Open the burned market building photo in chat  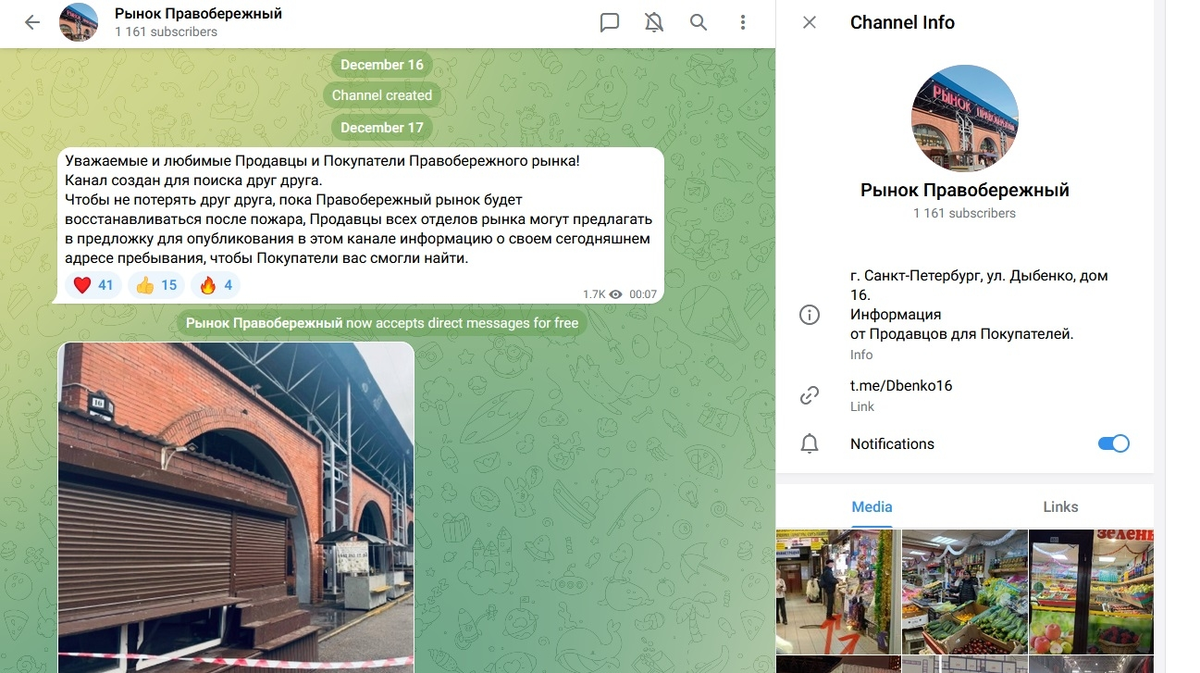[236, 507]
